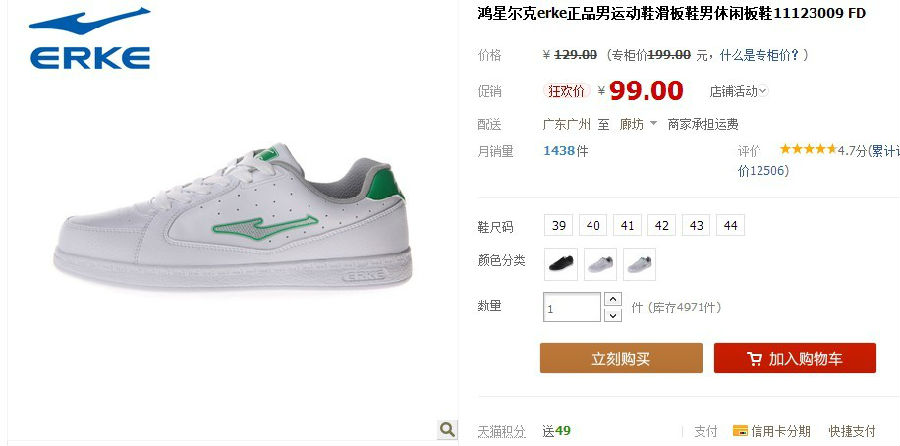The height and width of the screenshot is (446, 900).
Task: Click the quantity input field
Action: (572, 307)
